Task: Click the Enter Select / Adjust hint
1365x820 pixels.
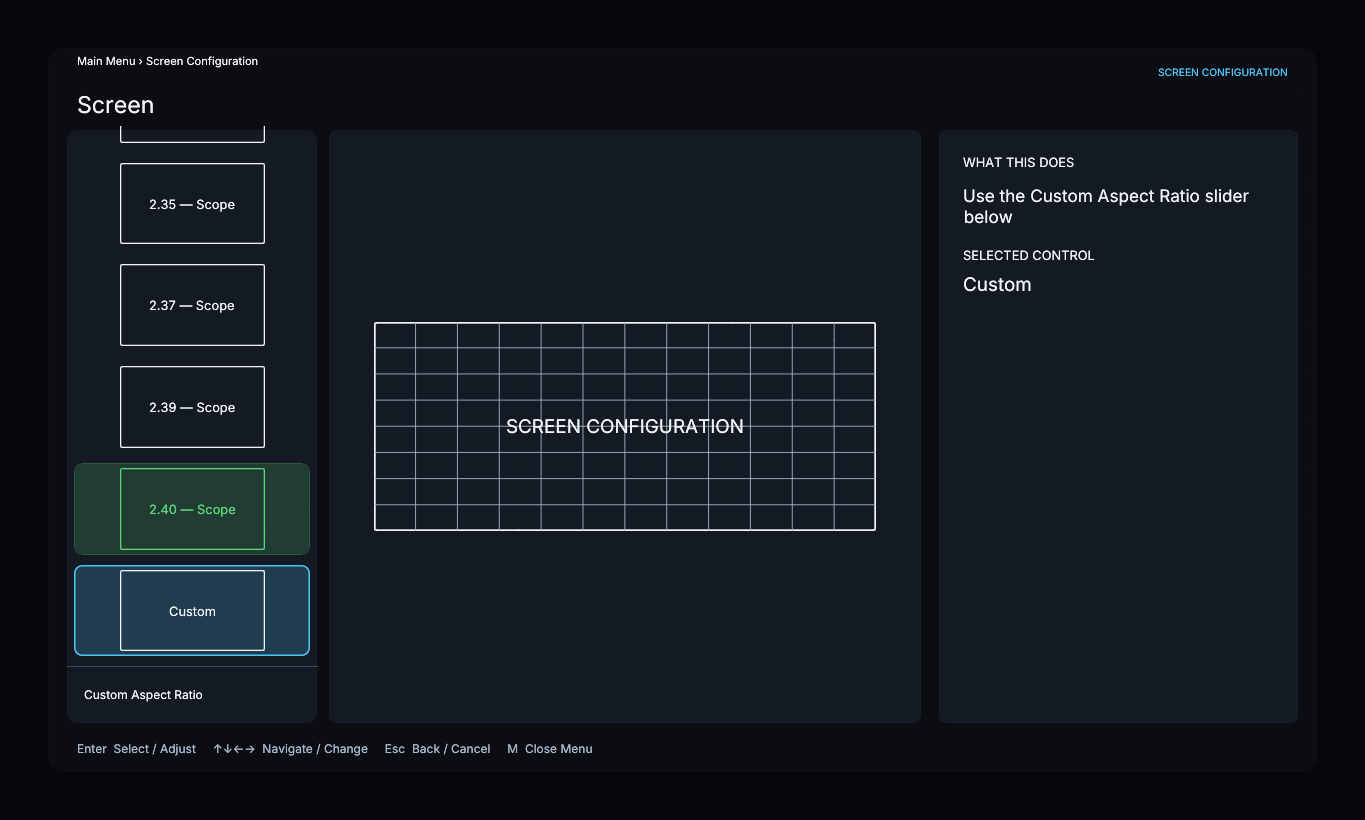Action: tap(136, 749)
